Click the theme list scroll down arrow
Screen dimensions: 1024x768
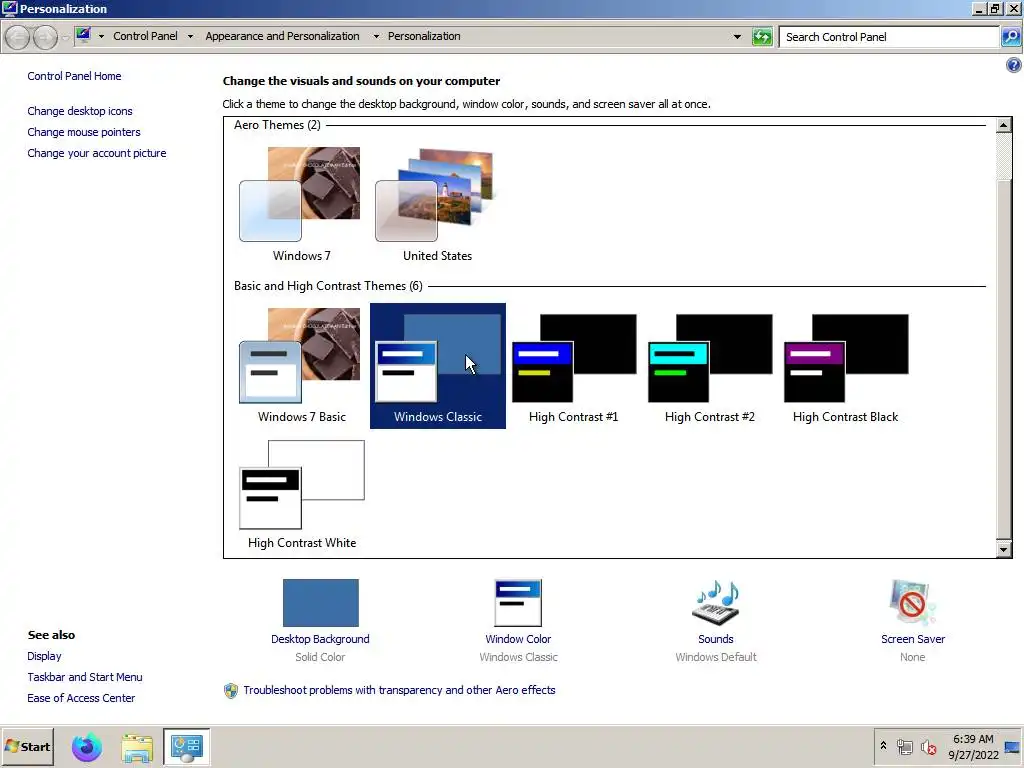click(x=1004, y=549)
